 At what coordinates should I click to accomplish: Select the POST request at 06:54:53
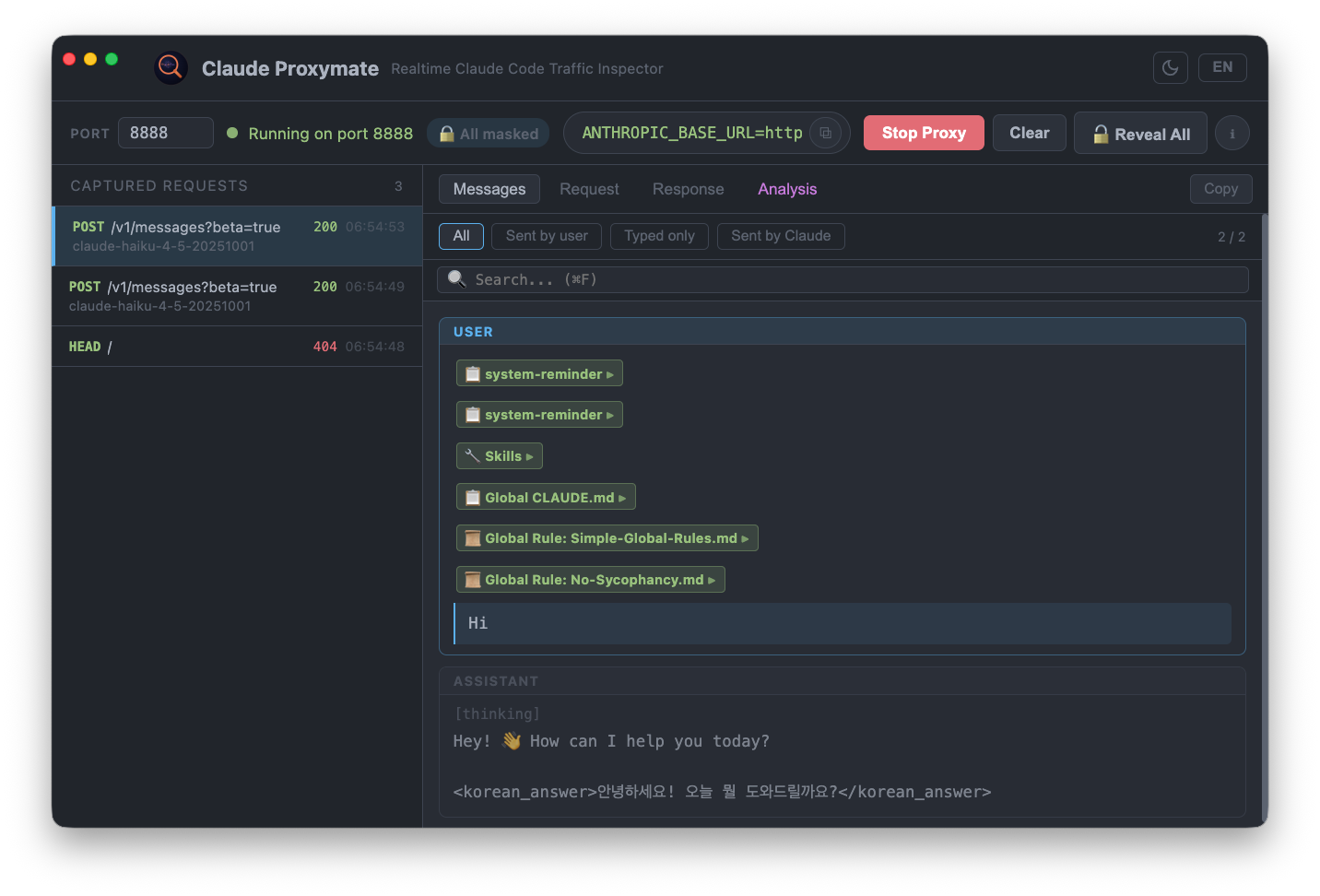pos(238,236)
